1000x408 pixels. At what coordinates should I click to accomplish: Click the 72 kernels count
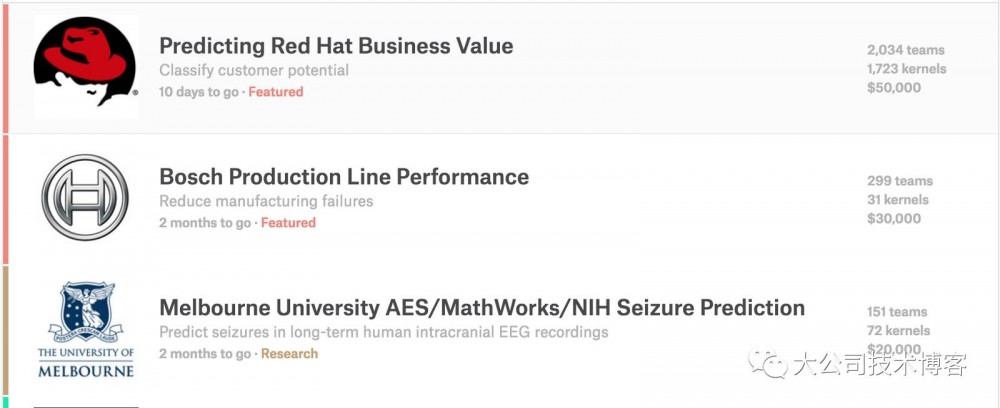coord(898,331)
